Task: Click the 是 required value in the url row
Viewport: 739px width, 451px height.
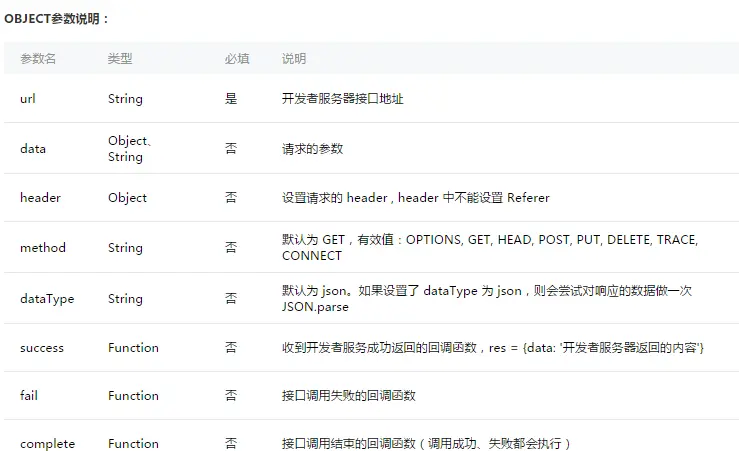Action: [x=231, y=98]
